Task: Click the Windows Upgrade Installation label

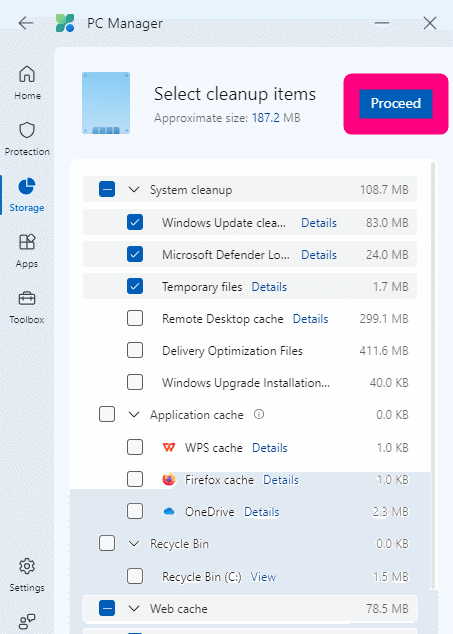Action: click(246, 383)
